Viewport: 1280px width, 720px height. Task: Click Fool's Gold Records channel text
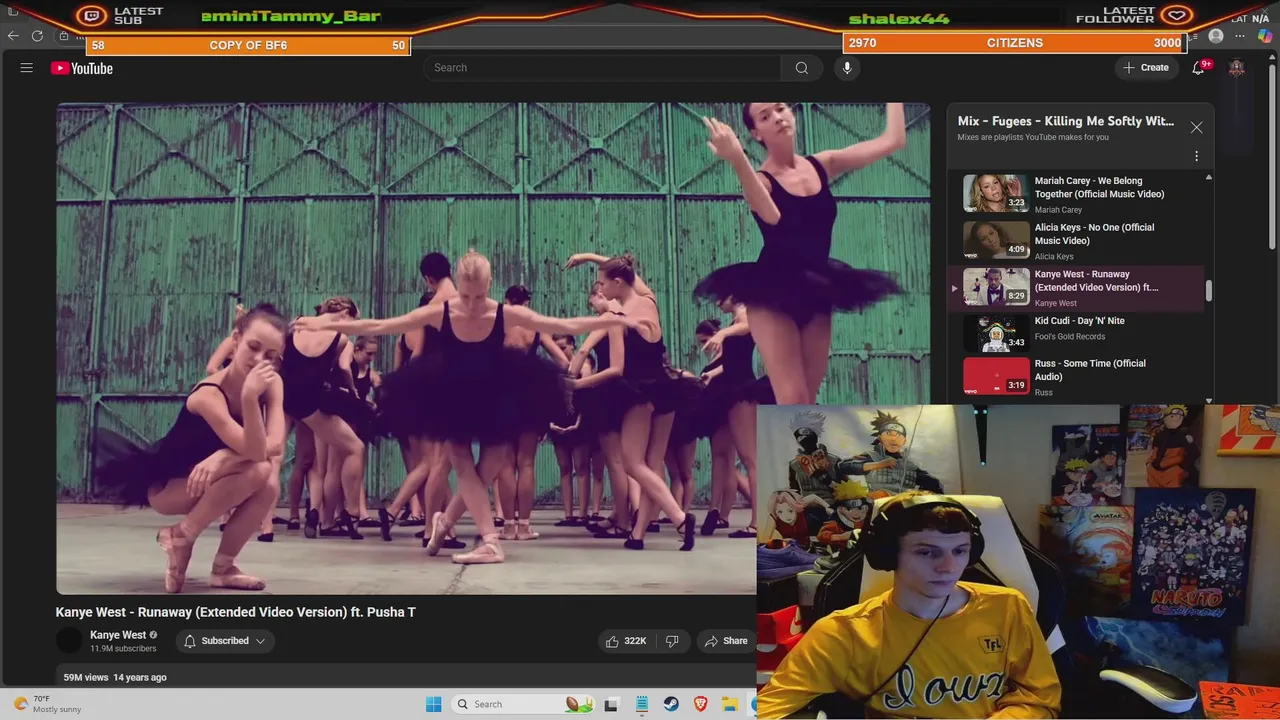tap(1070, 336)
